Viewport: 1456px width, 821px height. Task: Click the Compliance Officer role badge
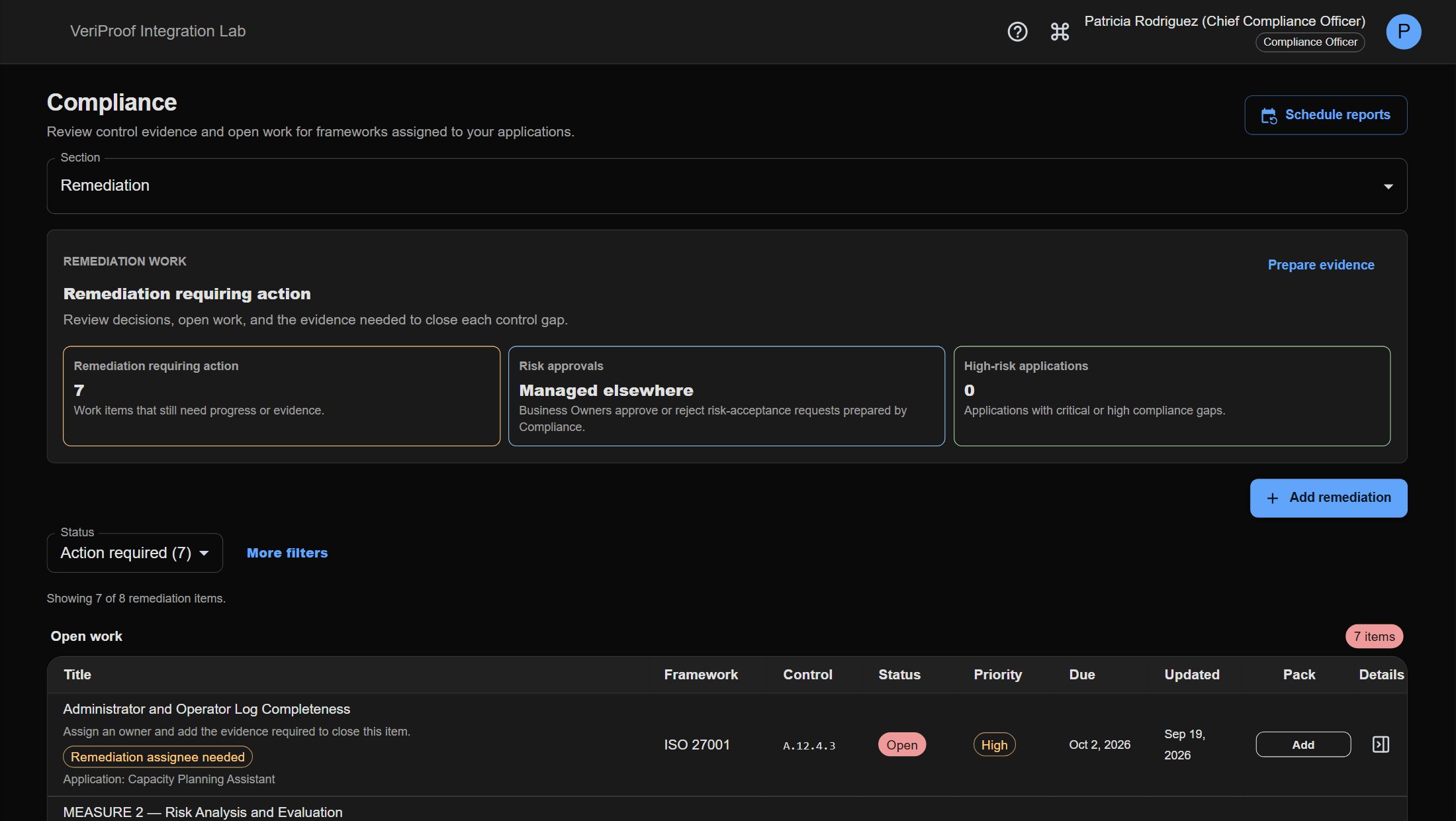coord(1310,42)
